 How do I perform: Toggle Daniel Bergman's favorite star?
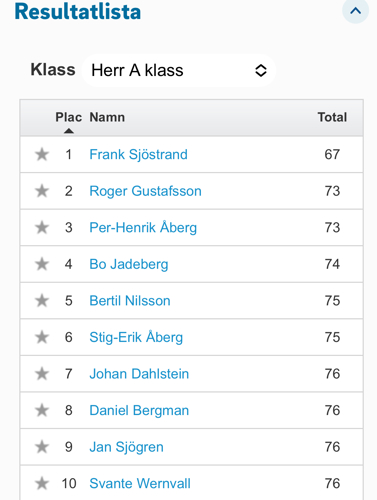pyautogui.click(x=42, y=410)
